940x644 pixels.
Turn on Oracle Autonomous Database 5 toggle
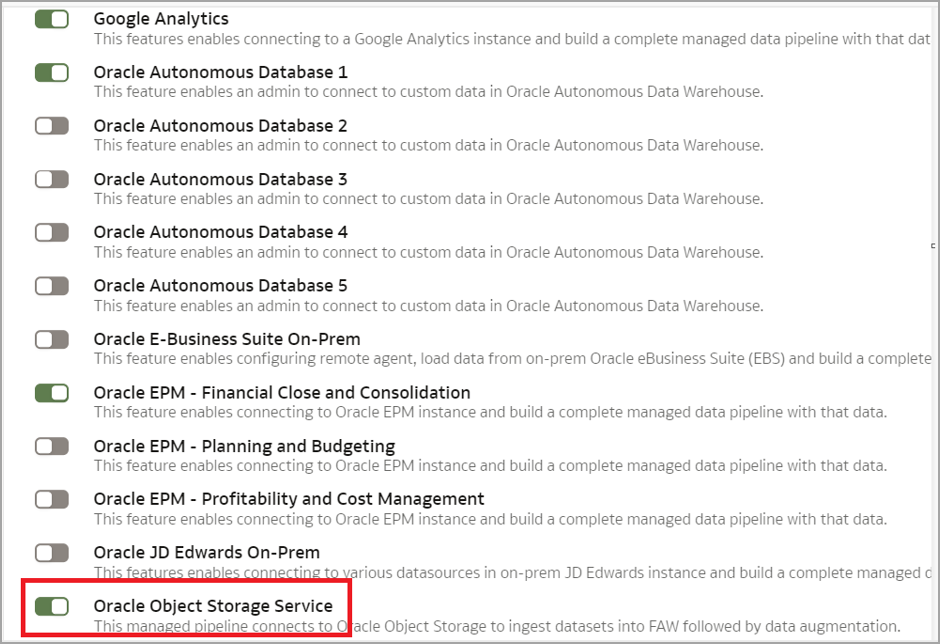(x=51, y=286)
